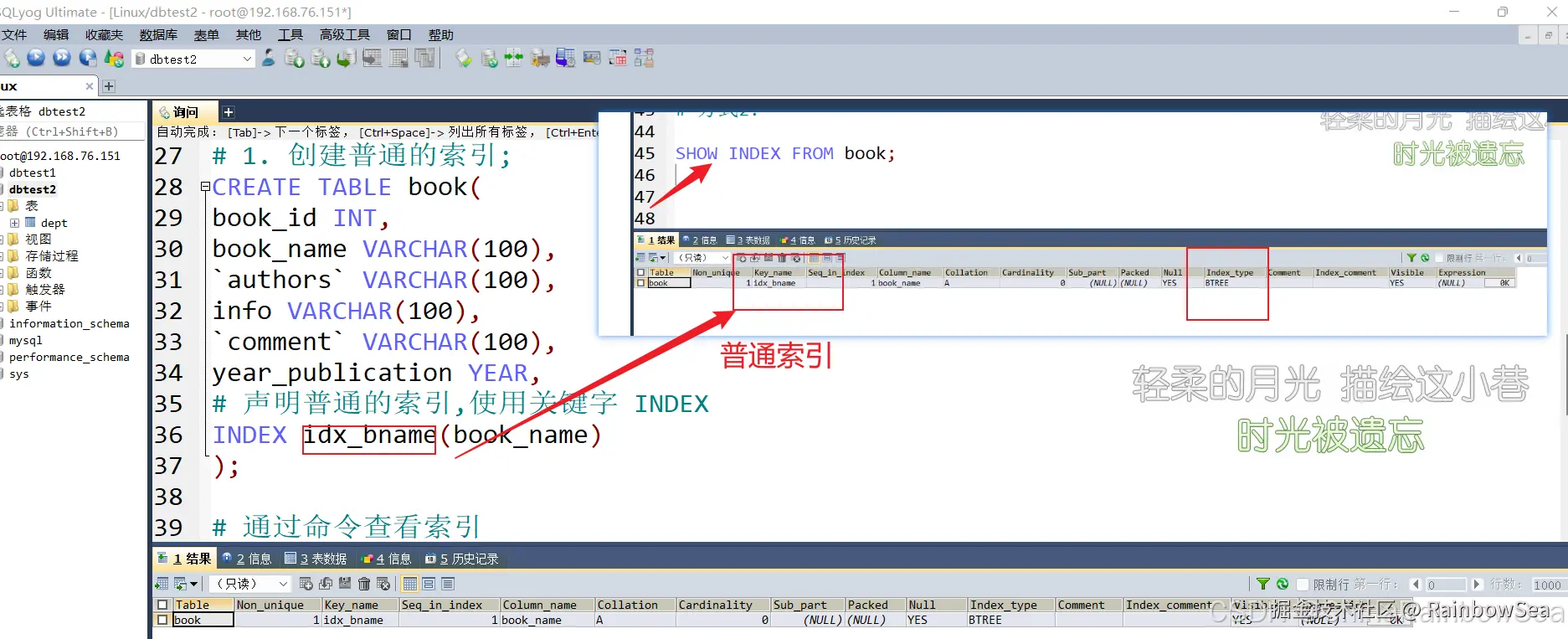Select the sys database in tree
1568x639 pixels.
pyautogui.click(x=19, y=374)
